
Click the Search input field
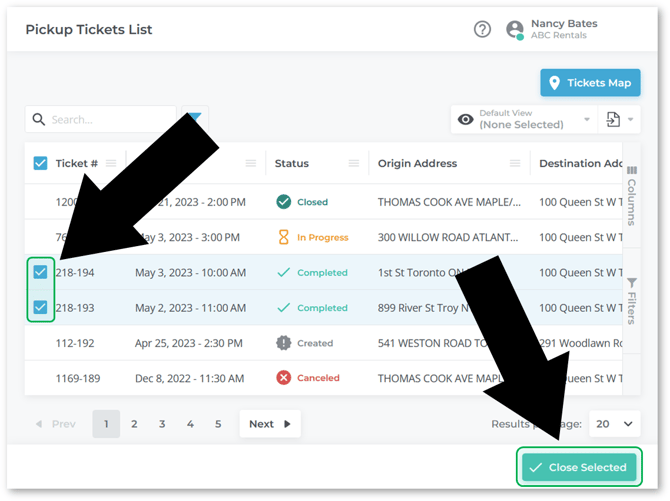[x=110, y=120]
